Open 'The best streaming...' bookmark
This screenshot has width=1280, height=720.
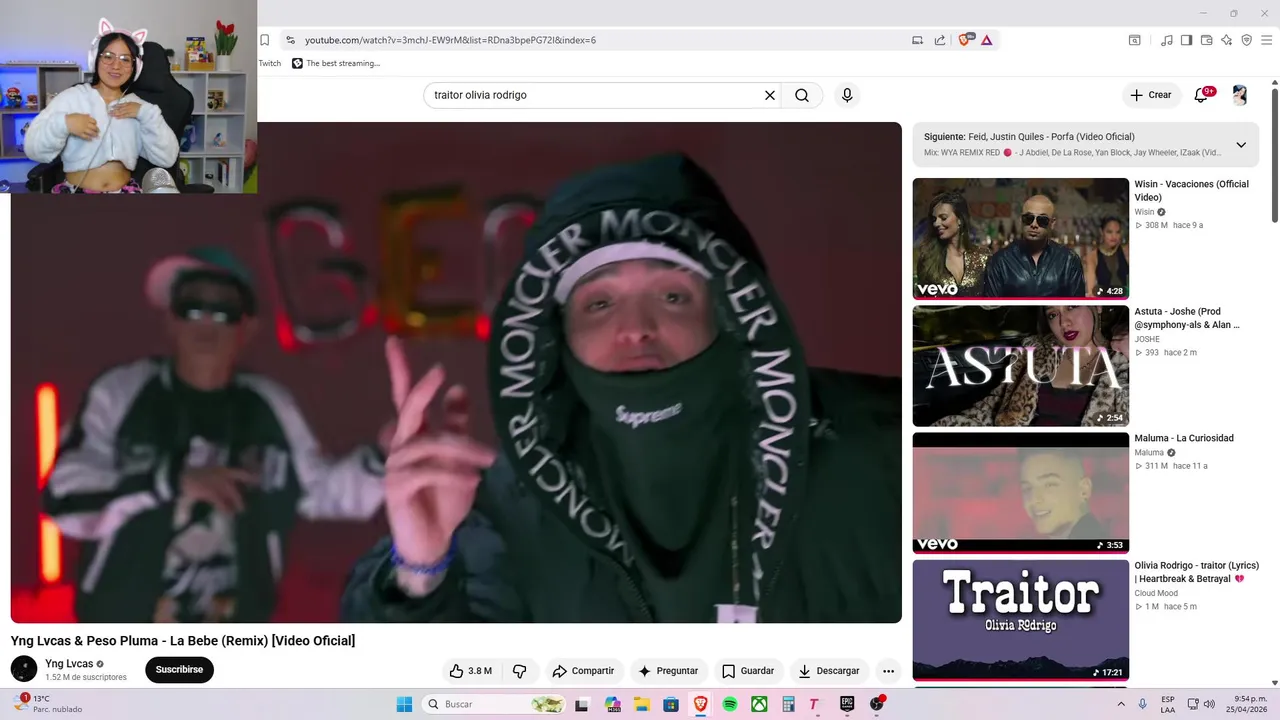coord(336,63)
